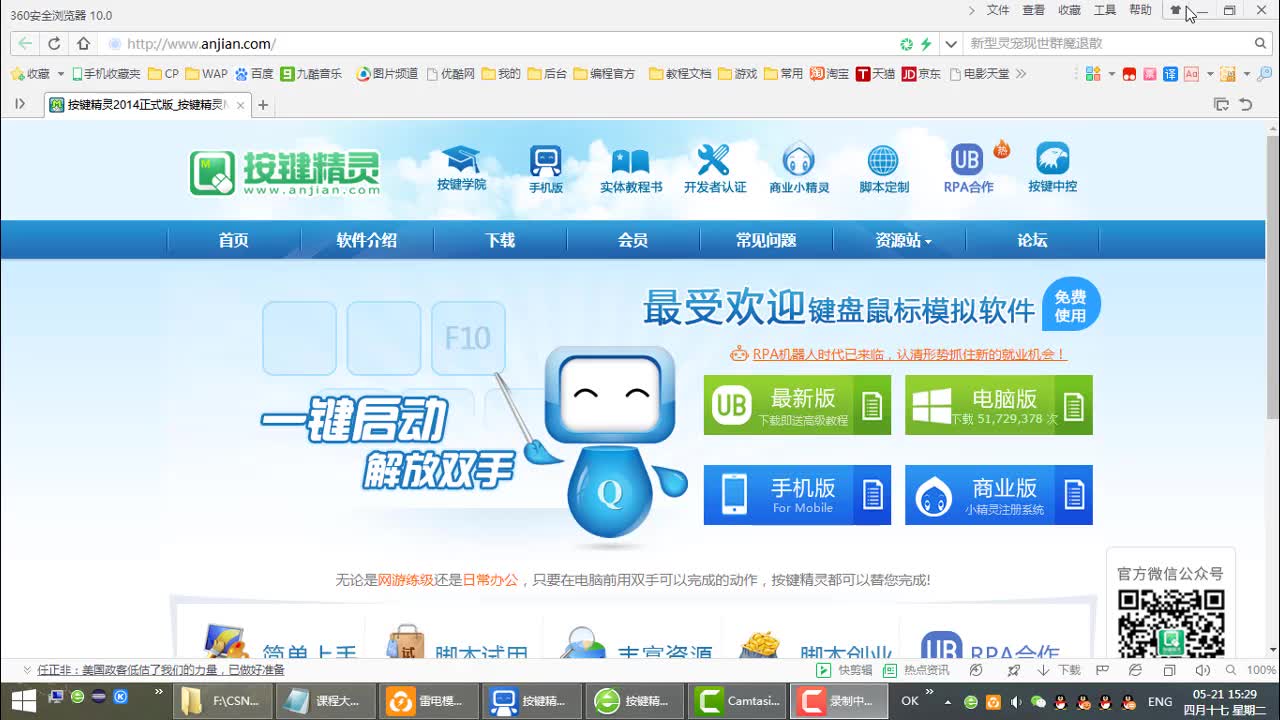Viewport: 1280px width, 720px height.
Task: Open the 工具 menu
Action: [1105, 10]
